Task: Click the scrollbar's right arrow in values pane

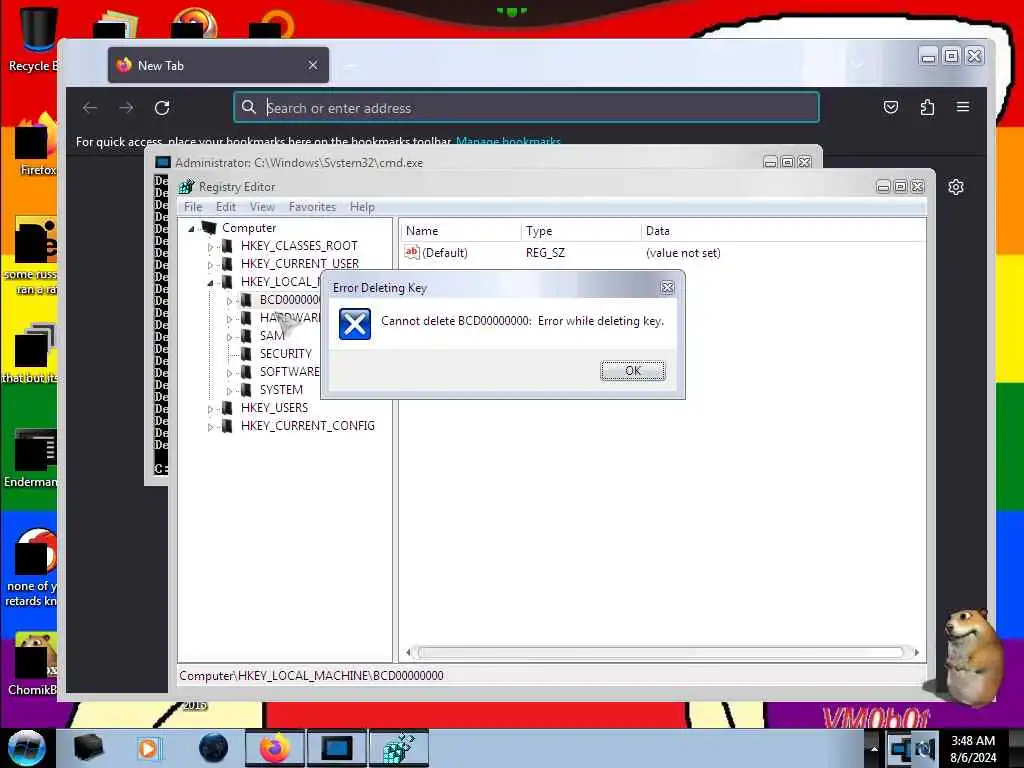Action: 916,652
